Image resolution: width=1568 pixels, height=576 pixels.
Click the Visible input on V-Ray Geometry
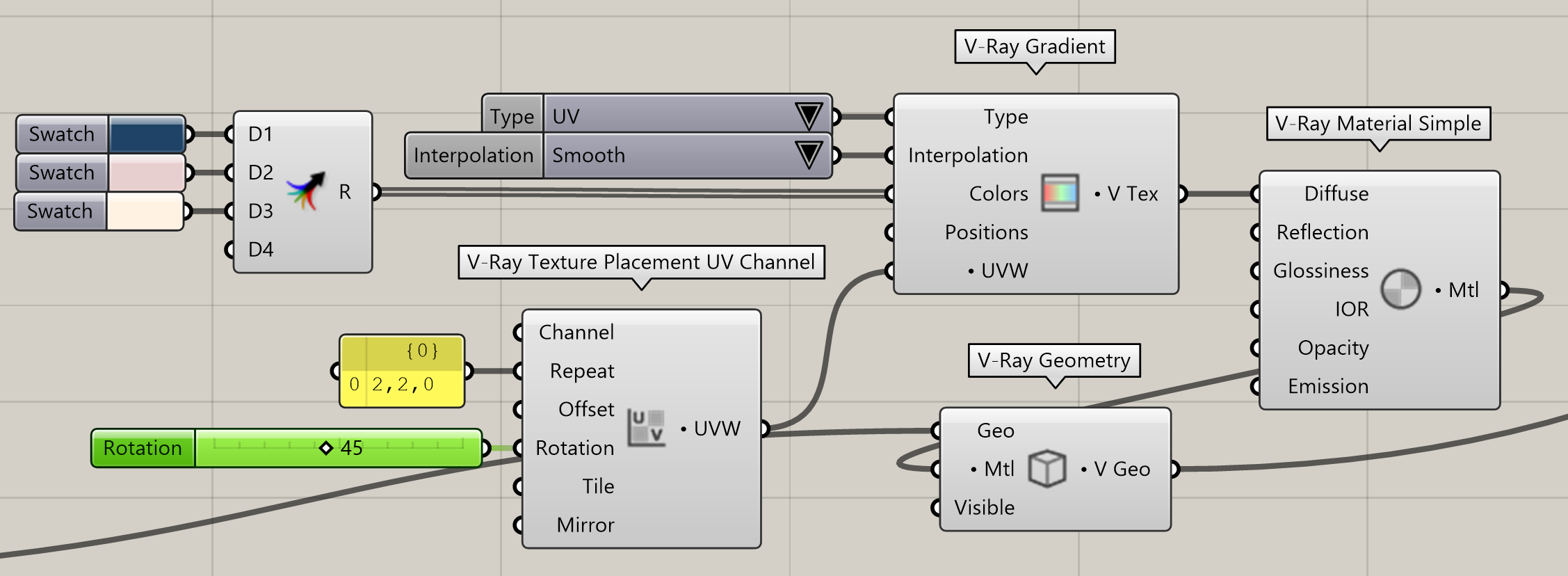[984, 507]
